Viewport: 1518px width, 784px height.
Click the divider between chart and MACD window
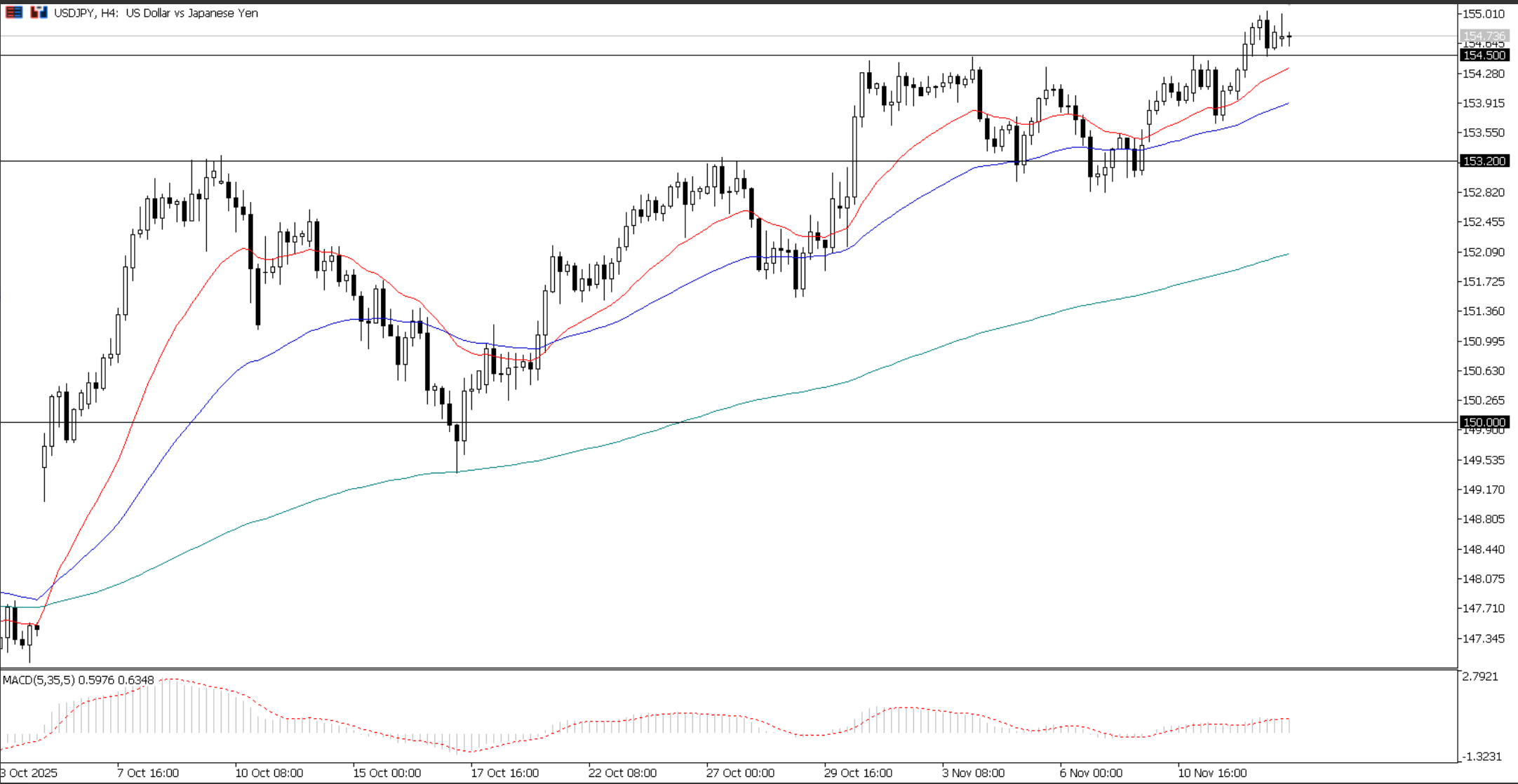[x=701, y=668]
